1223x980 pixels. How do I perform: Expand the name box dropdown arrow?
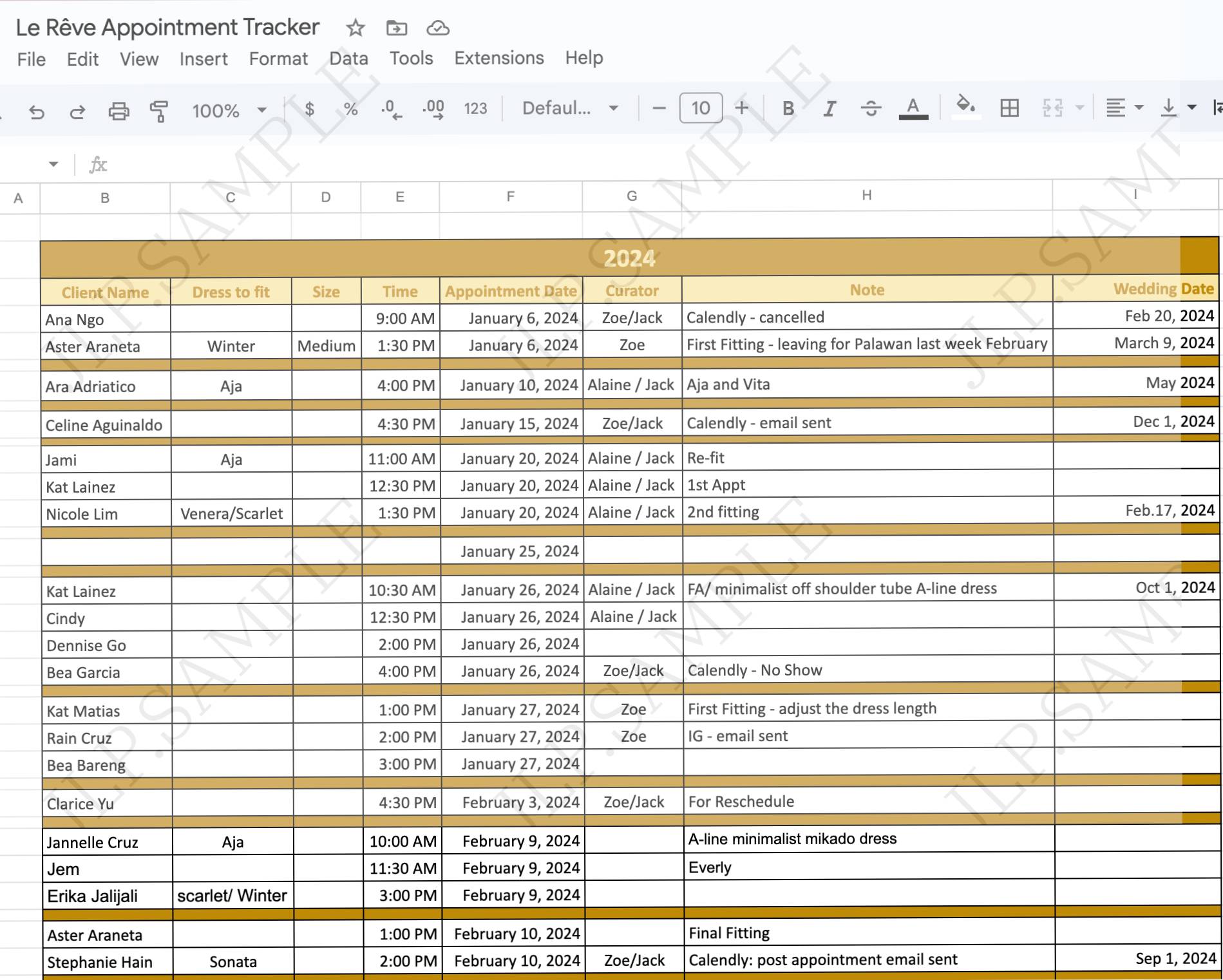coord(53,164)
